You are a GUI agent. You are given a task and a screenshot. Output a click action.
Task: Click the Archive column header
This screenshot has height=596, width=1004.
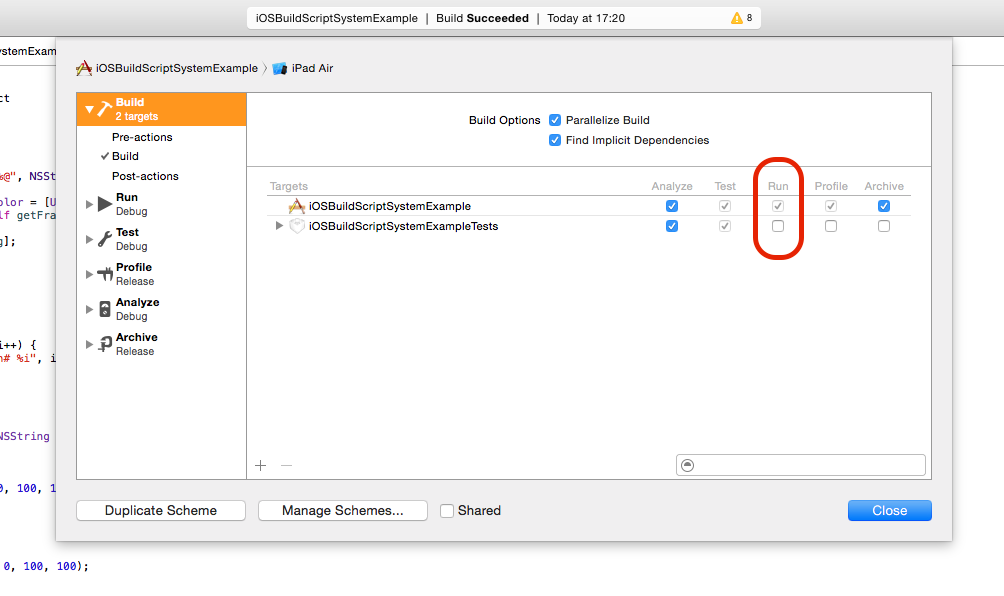point(884,186)
